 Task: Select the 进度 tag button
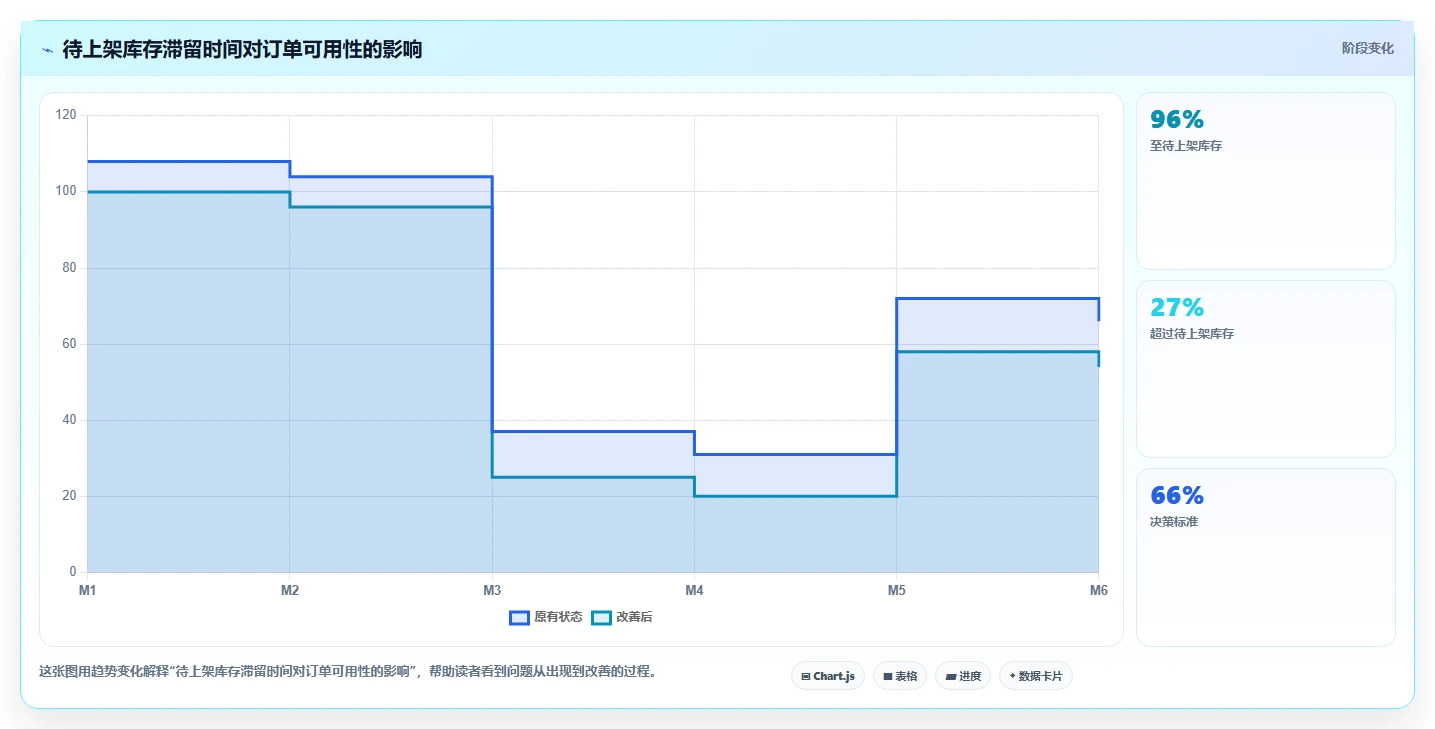(963, 676)
